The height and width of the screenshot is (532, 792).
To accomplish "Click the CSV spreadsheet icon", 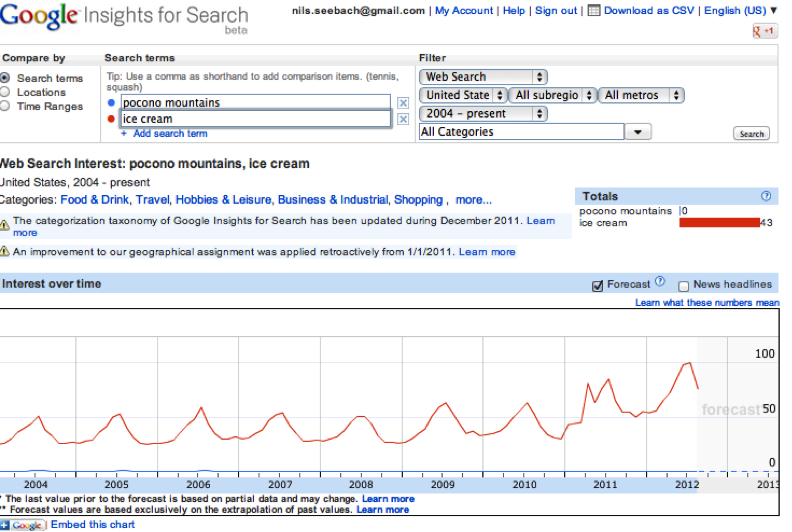I will (x=594, y=11).
